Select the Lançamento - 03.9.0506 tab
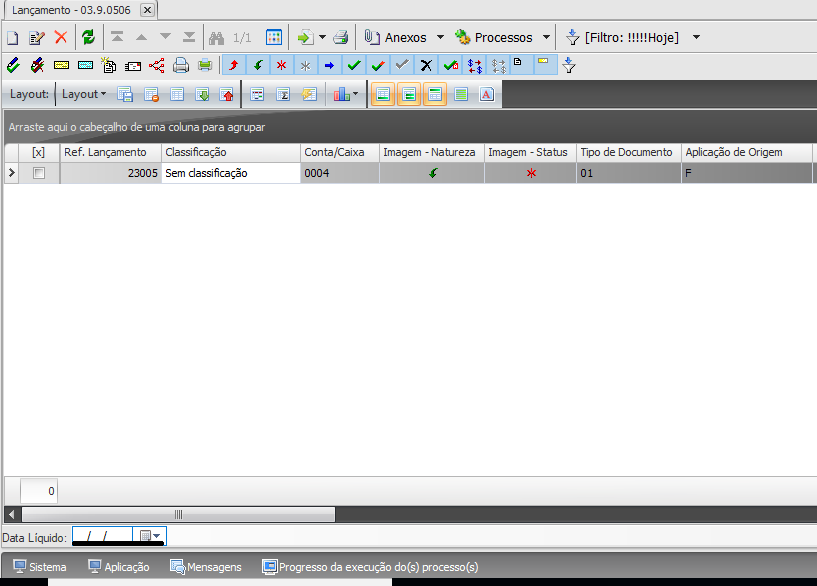817x586 pixels. [71, 10]
